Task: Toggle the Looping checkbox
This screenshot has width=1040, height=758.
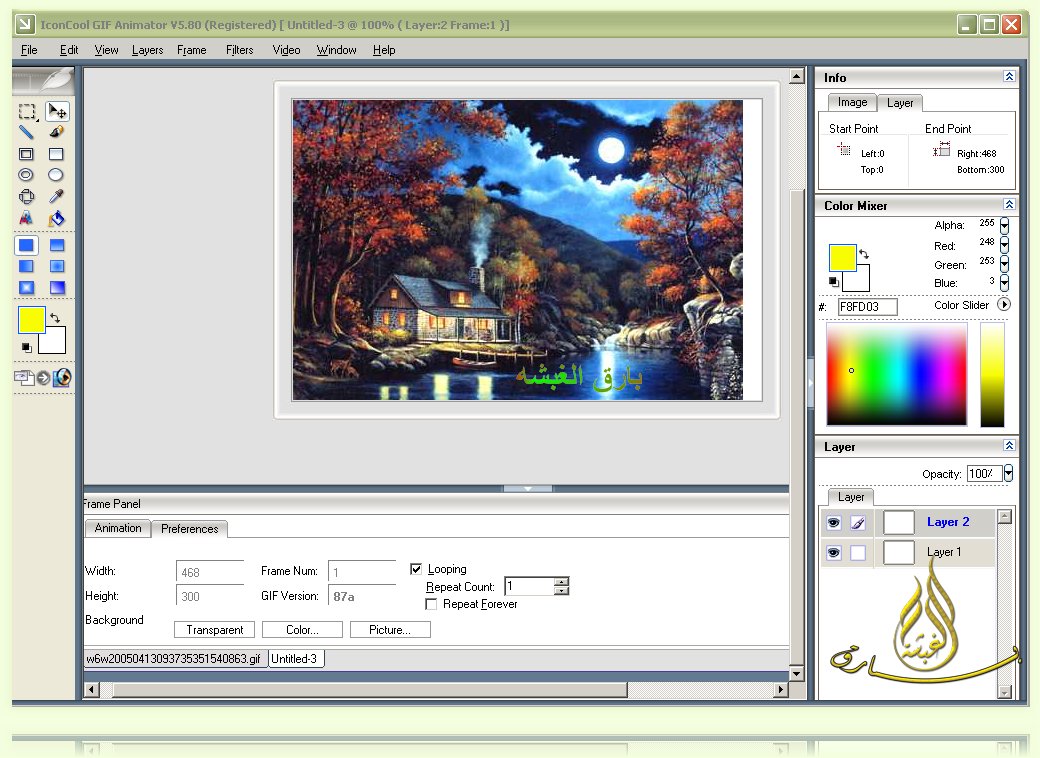Action: (416, 569)
